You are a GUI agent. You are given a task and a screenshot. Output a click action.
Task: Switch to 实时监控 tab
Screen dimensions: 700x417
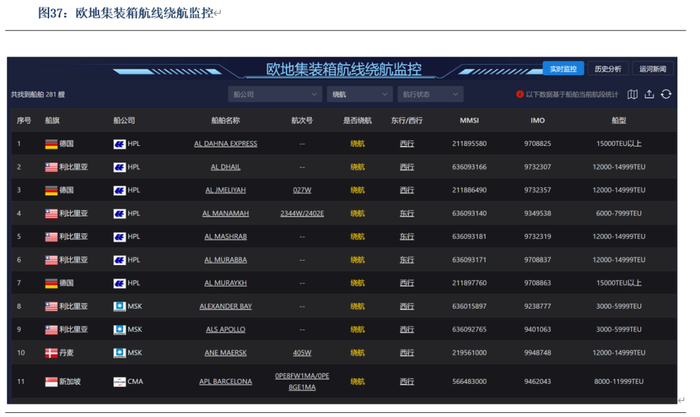tap(563, 69)
